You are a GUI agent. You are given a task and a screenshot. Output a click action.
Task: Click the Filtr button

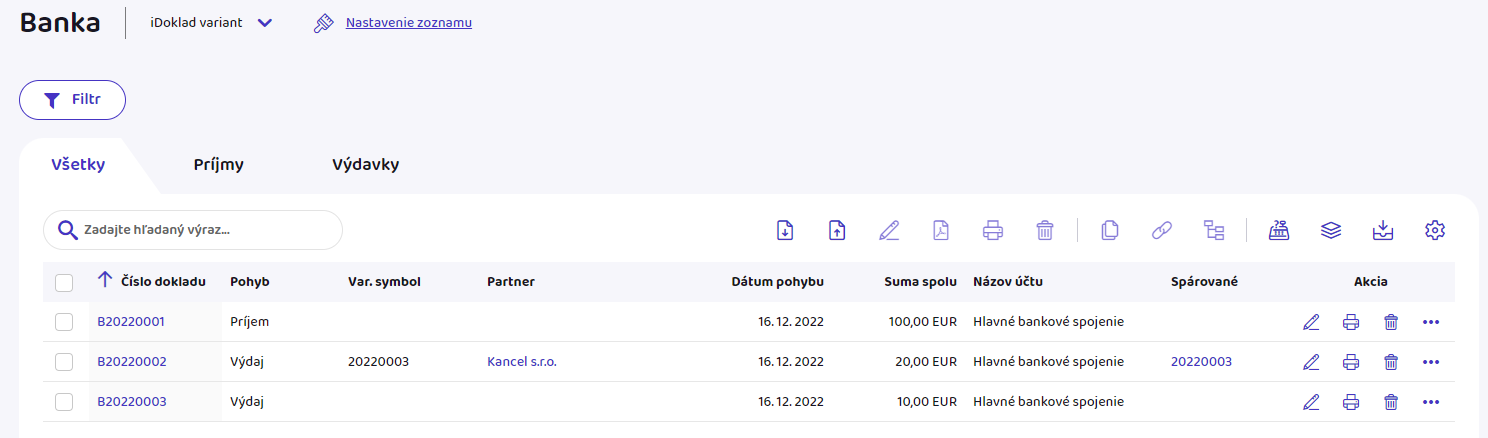click(x=72, y=100)
